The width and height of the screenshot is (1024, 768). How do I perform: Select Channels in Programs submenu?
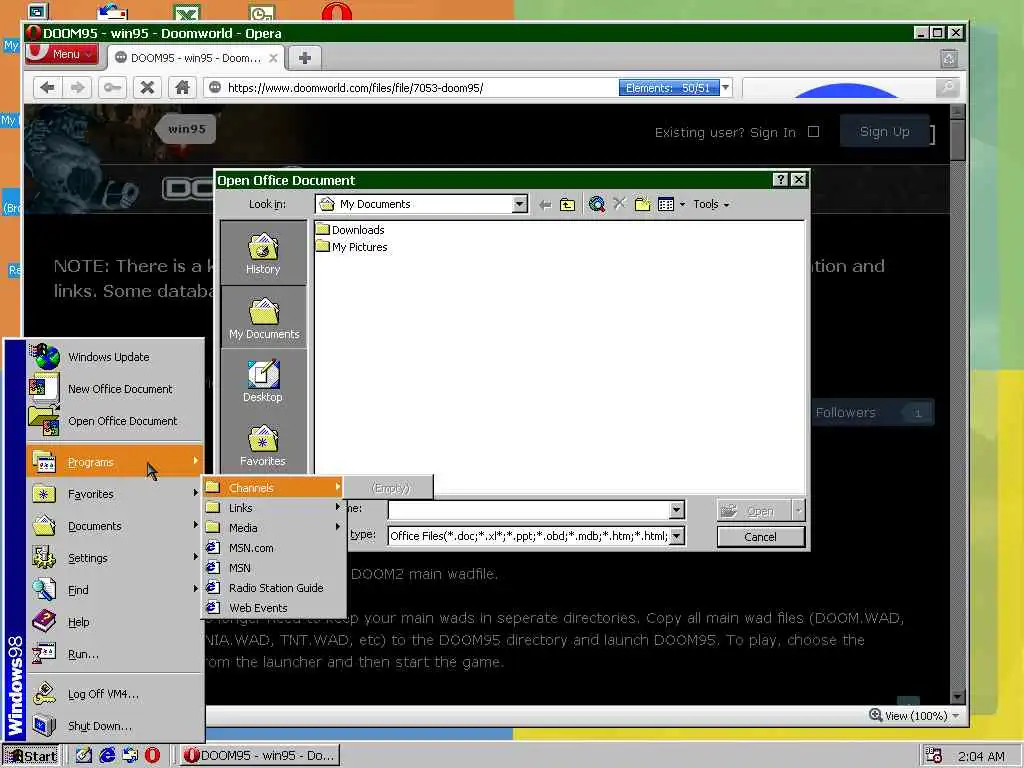click(x=273, y=488)
